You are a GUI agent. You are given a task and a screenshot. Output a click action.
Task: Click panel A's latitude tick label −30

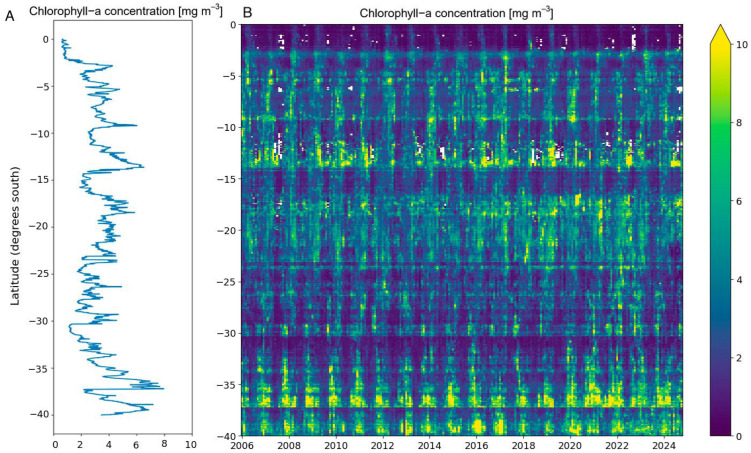[x=39, y=321]
